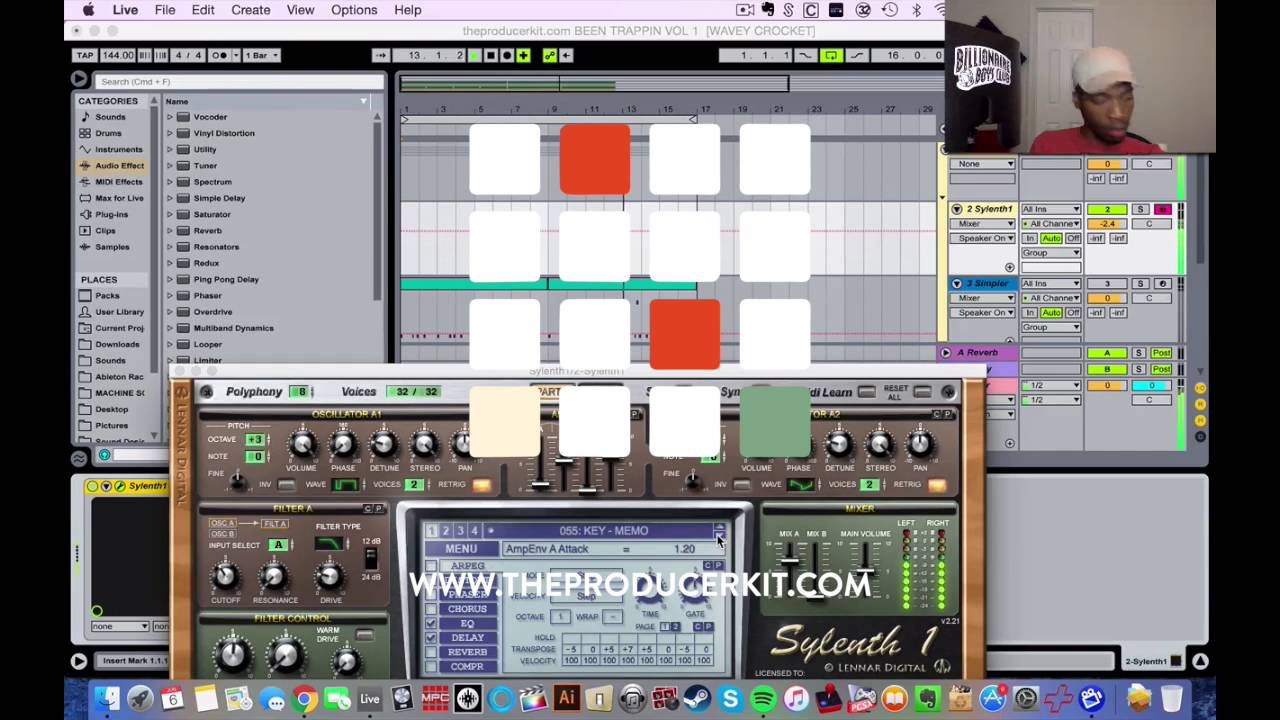Toggle the automation arm button

[549, 55]
